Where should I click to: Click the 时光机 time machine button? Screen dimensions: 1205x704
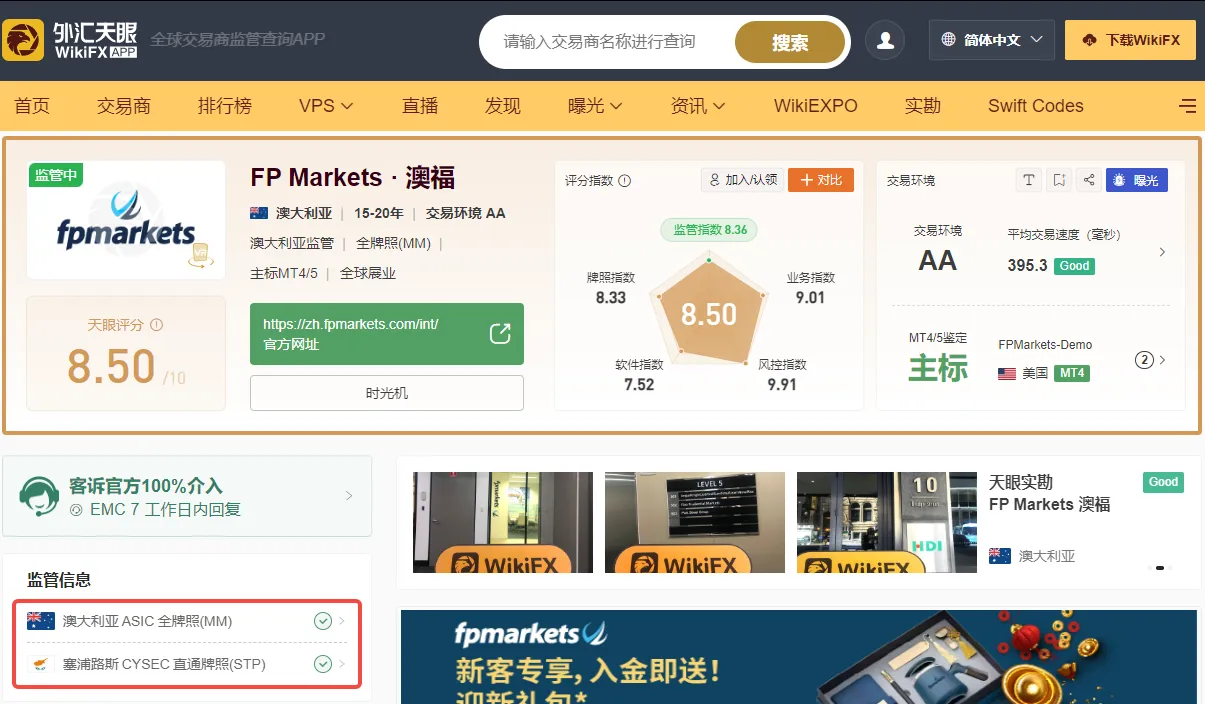387,393
